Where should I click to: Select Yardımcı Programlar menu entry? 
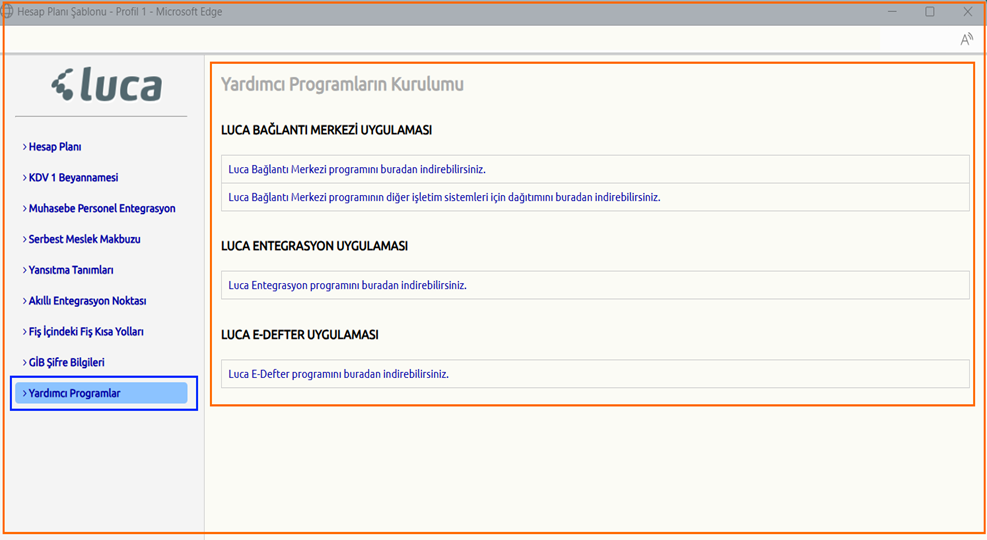click(101, 393)
